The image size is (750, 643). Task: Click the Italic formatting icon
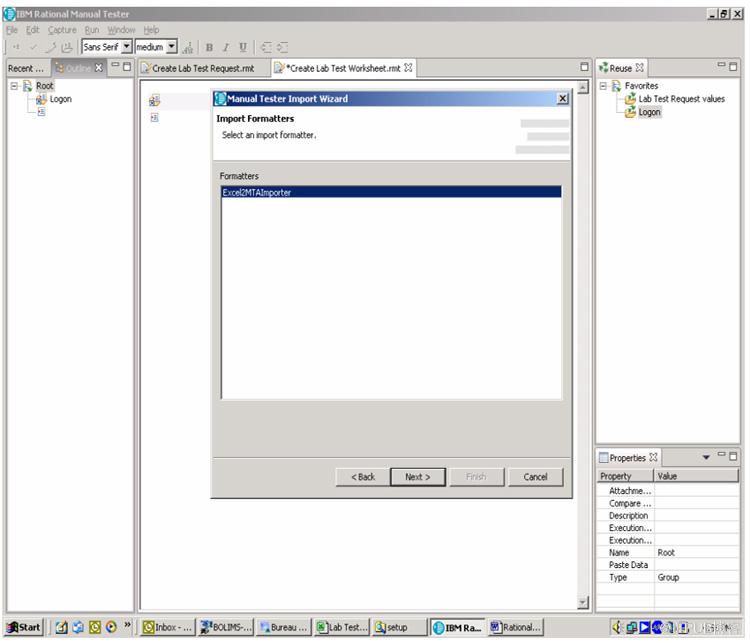click(x=226, y=47)
